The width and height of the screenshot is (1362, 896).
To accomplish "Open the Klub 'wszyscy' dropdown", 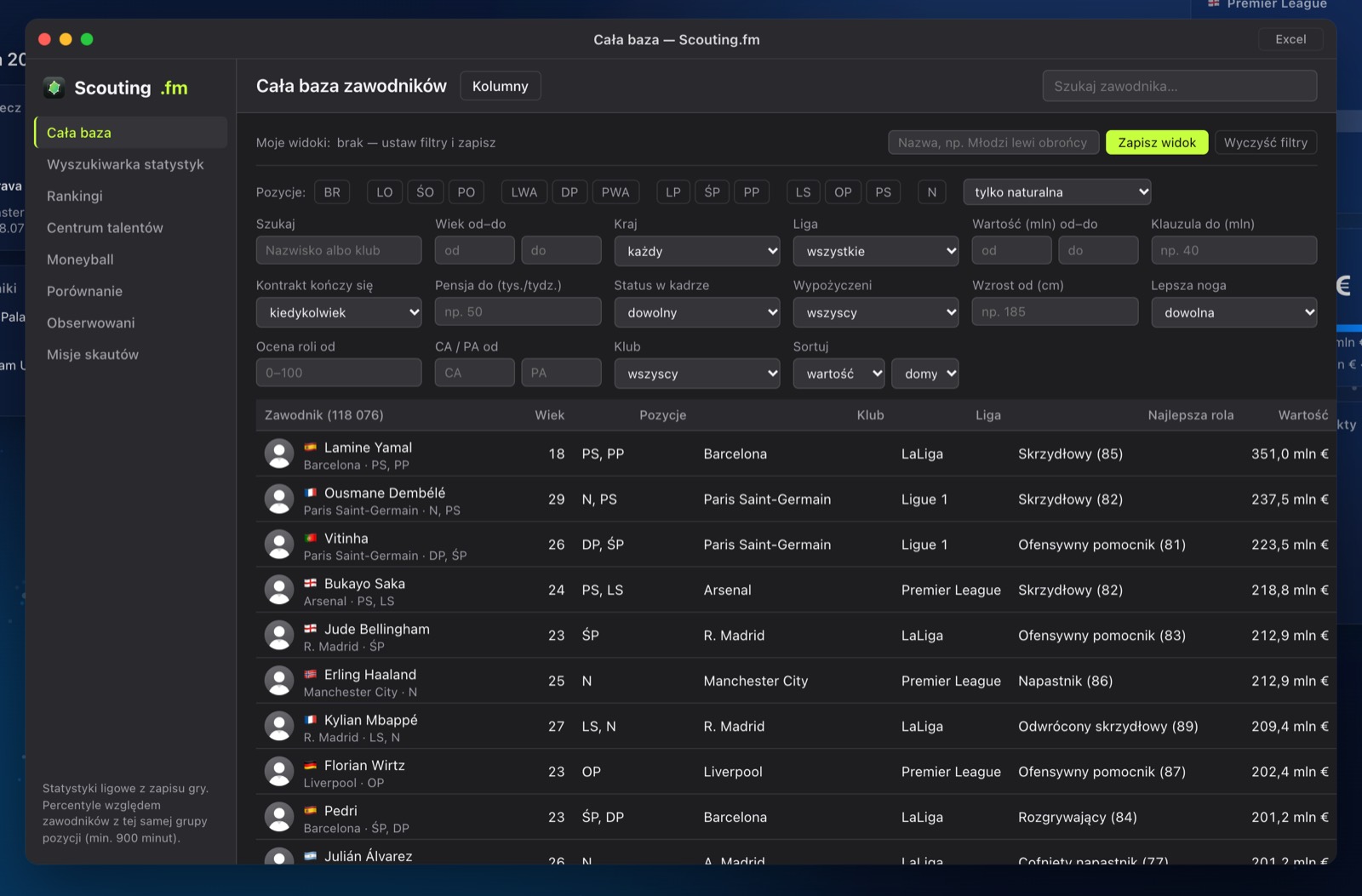I will 697,374.
